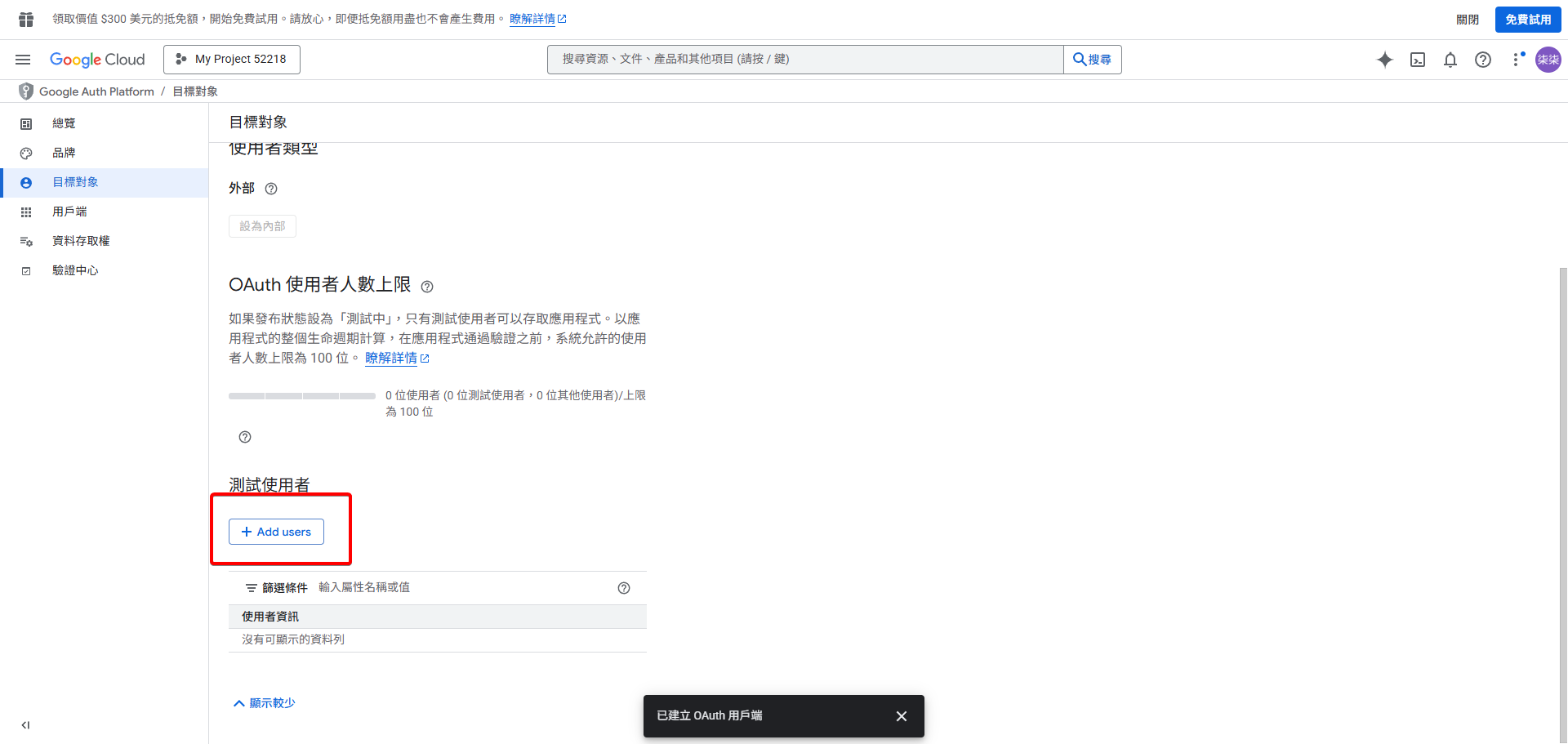View notifications via the bell icon
This screenshot has width=1568, height=744.
1450,60
